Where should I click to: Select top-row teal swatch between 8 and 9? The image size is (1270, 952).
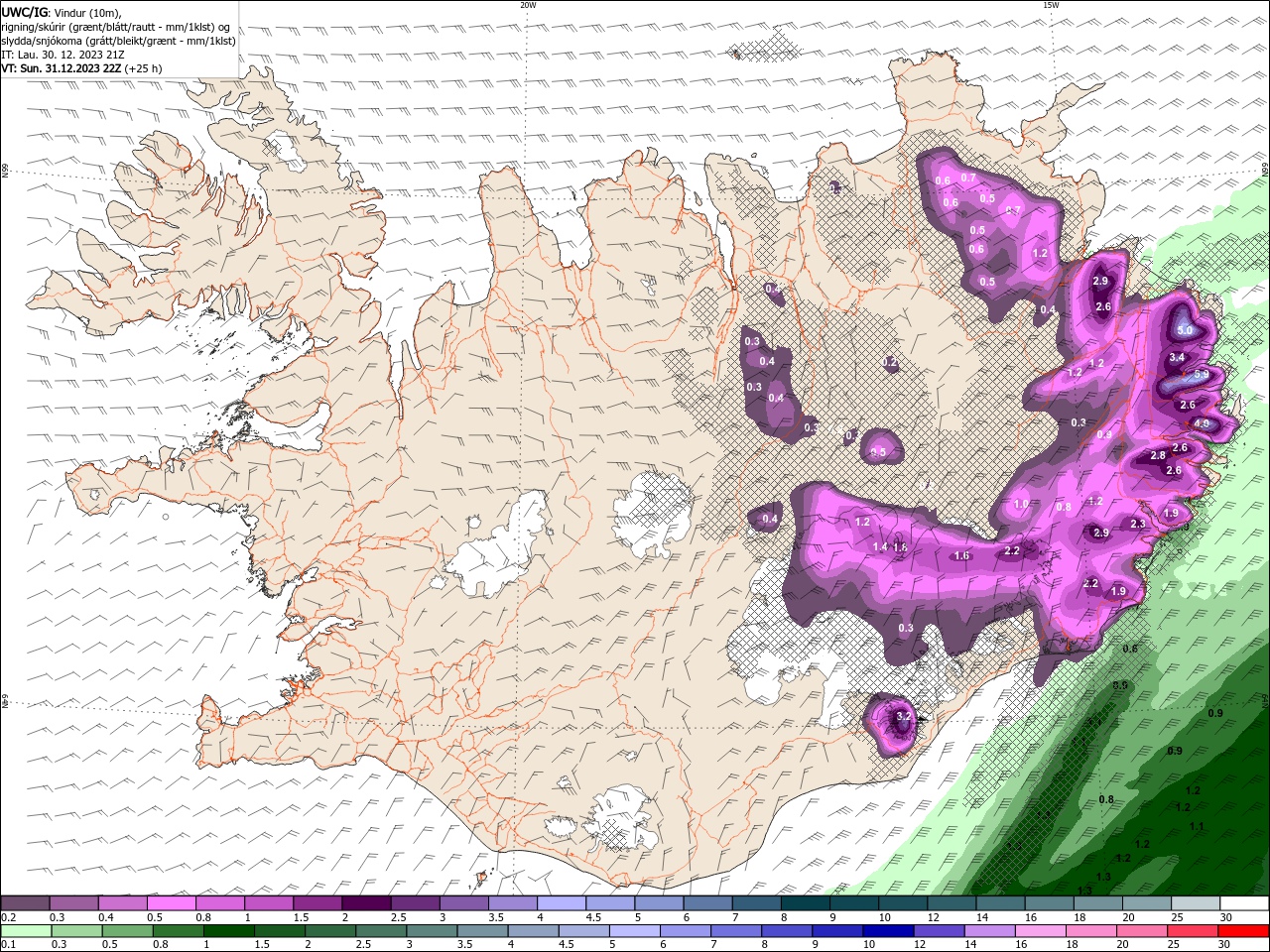coord(806,903)
